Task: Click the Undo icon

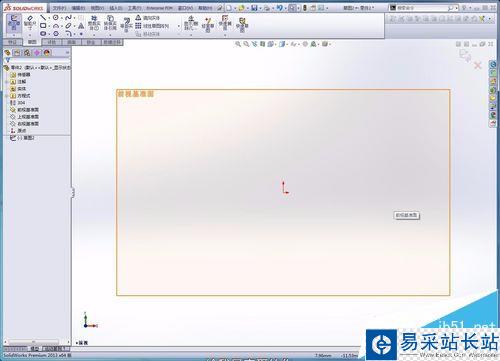Action: 279,7
